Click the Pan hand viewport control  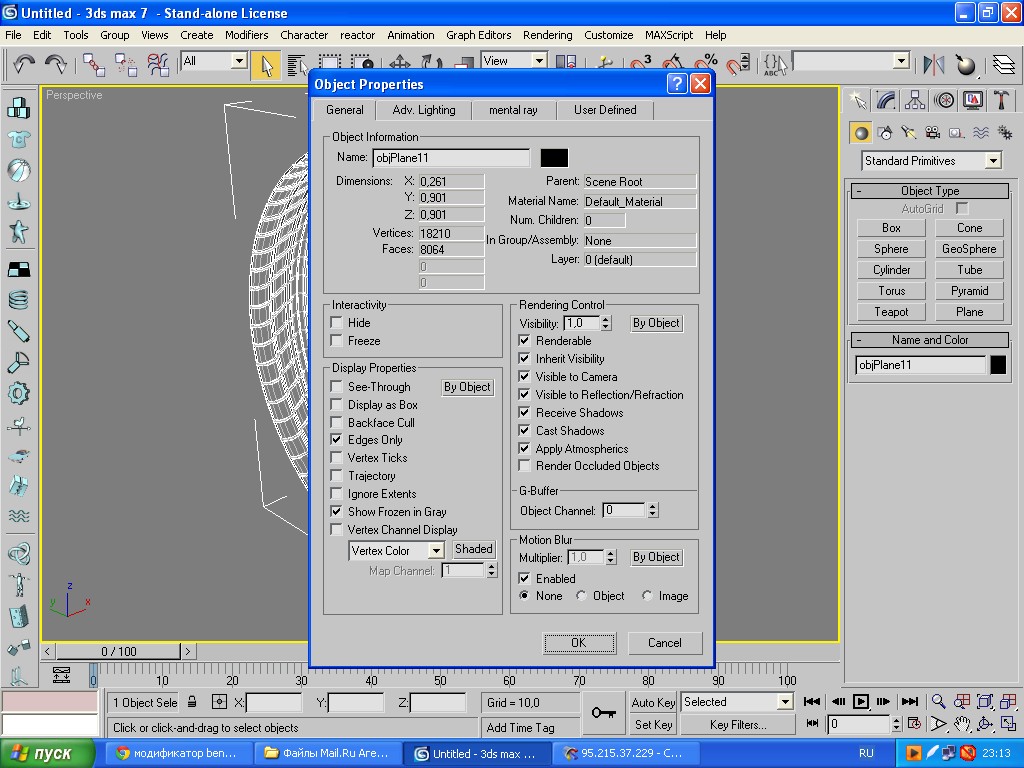tap(961, 724)
